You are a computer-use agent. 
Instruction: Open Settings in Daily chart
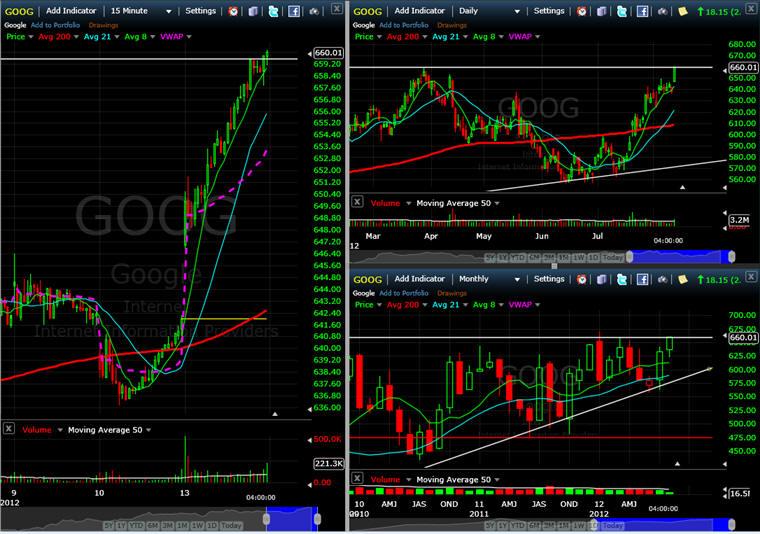coord(549,11)
